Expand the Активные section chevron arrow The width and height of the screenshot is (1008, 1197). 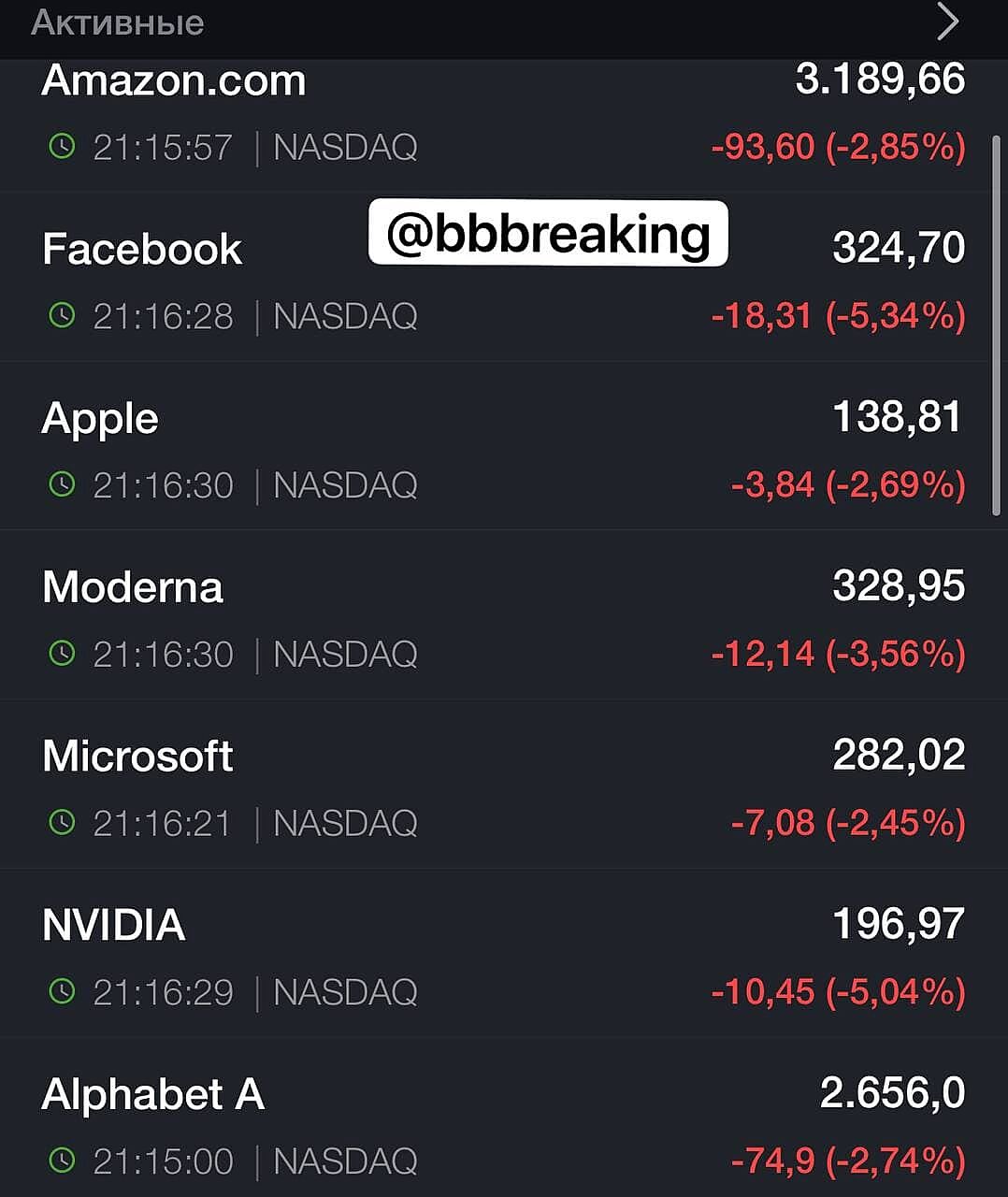point(947,22)
